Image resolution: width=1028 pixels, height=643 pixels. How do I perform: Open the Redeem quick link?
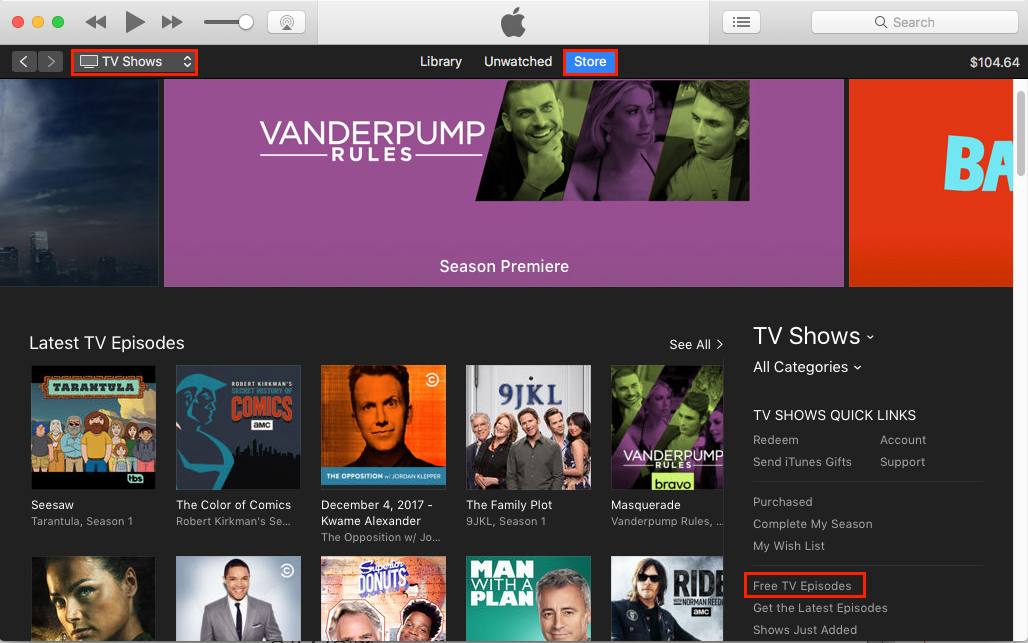point(776,440)
